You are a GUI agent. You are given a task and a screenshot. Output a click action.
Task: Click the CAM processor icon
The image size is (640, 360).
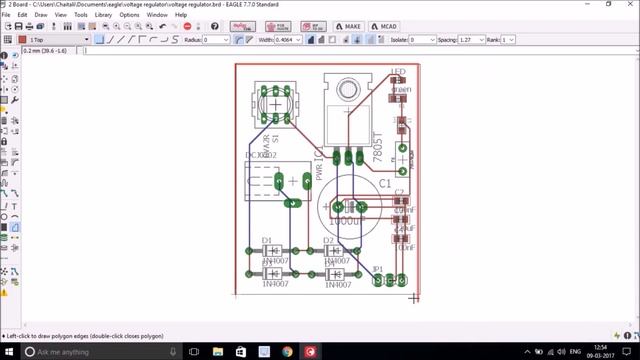[x=40, y=27]
